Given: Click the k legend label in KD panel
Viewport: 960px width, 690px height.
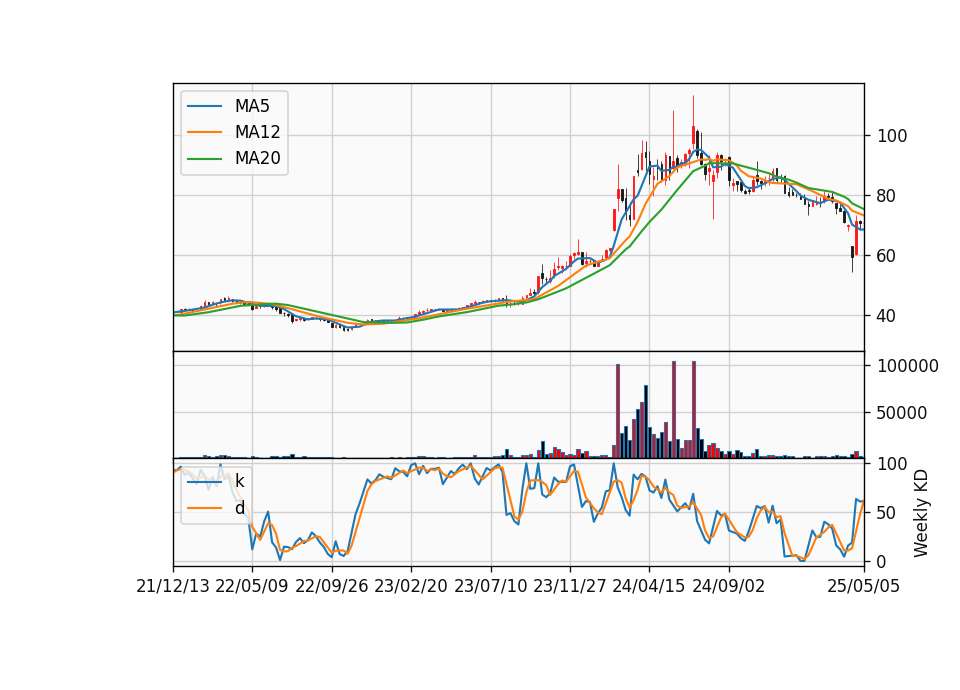Looking at the screenshot, I should 239,481.
